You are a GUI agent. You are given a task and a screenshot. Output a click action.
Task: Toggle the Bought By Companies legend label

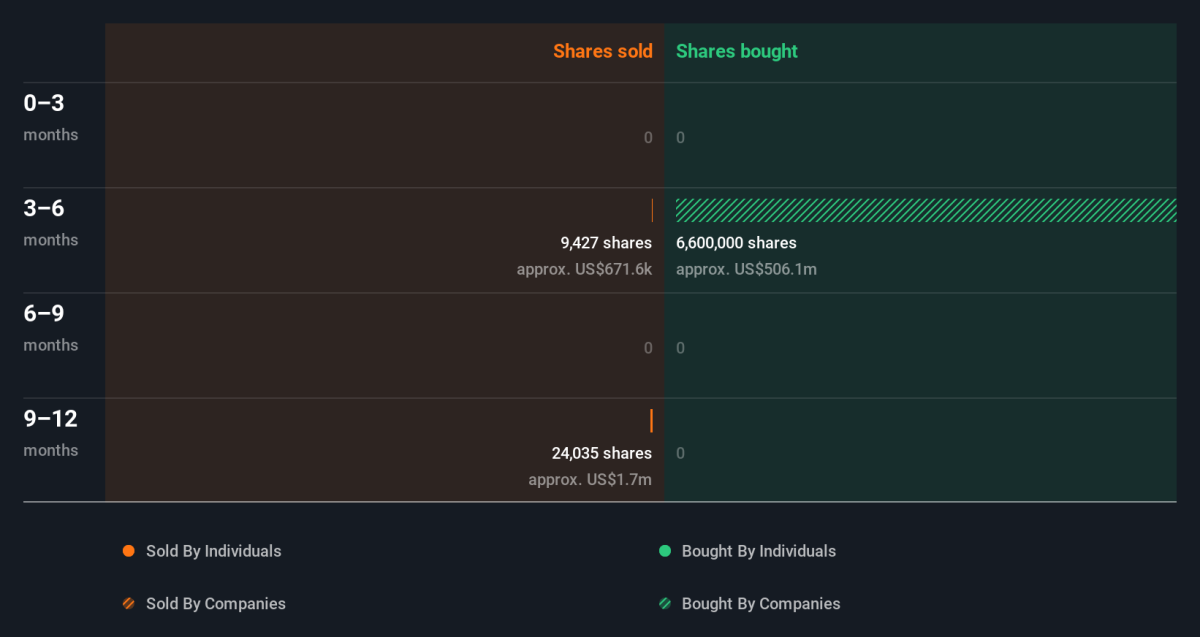click(761, 604)
